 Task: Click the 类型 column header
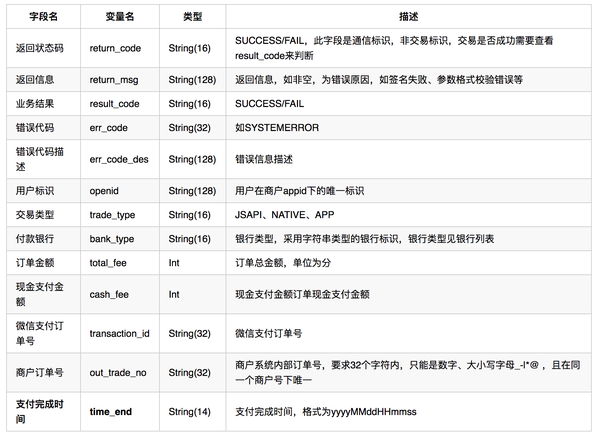192,16
